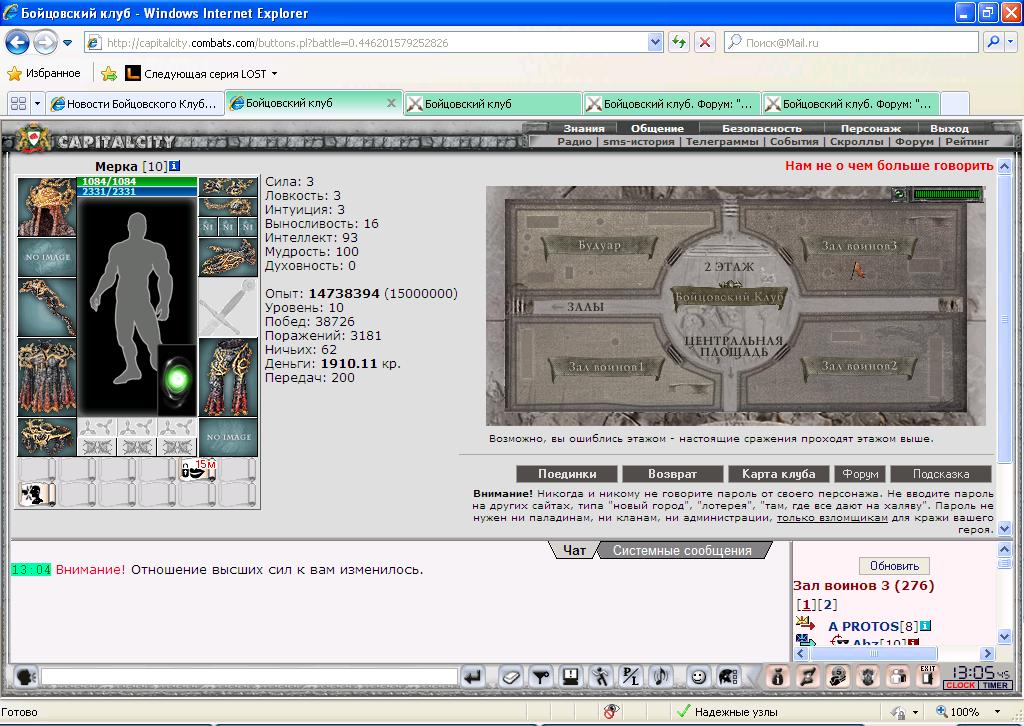Switch to Системные сообщения tab
The image size is (1024, 726).
coord(682,550)
